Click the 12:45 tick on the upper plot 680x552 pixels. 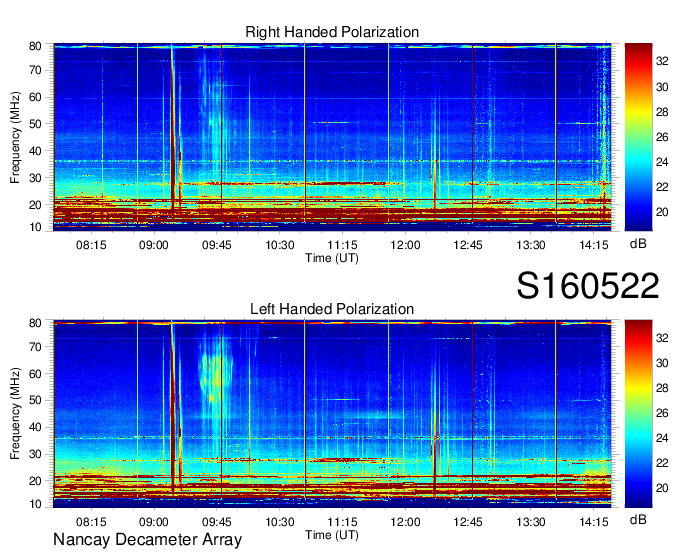coord(468,245)
